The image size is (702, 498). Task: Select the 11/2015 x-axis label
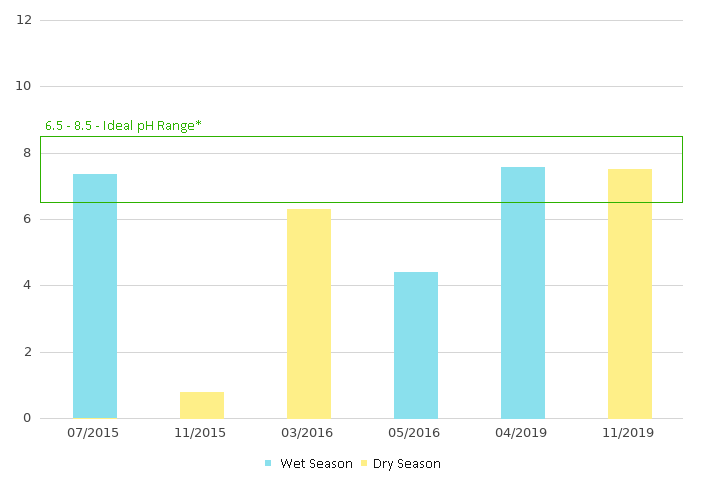tap(202, 433)
